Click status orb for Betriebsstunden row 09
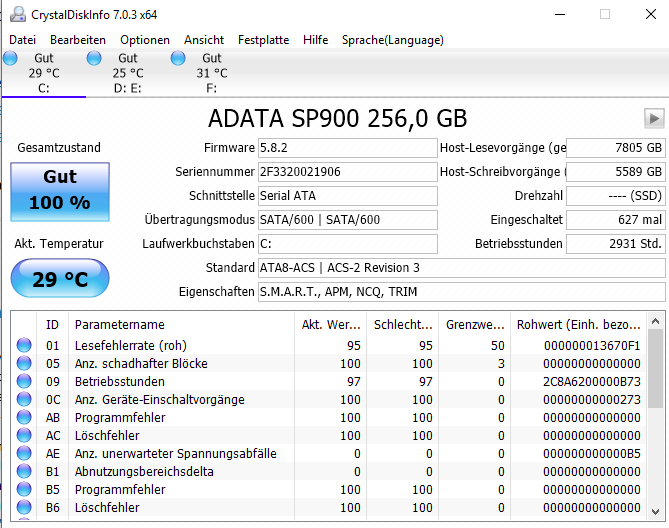 click(x=24, y=381)
